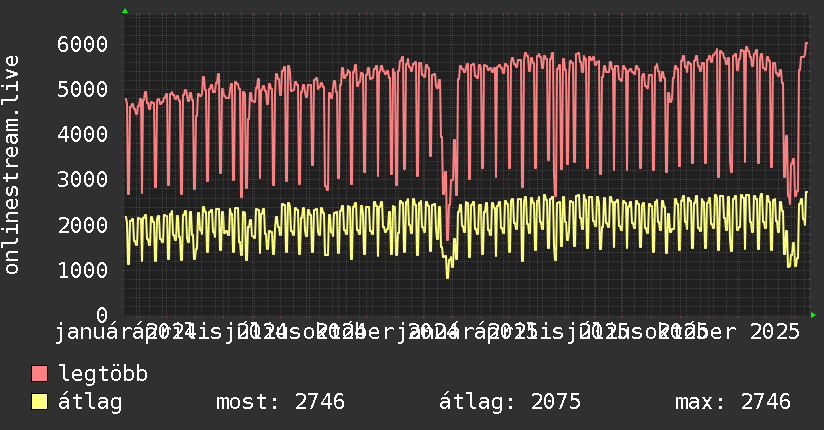Select the legtöbb legend label
The image size is (824, 430).
[x=103, y=374]
